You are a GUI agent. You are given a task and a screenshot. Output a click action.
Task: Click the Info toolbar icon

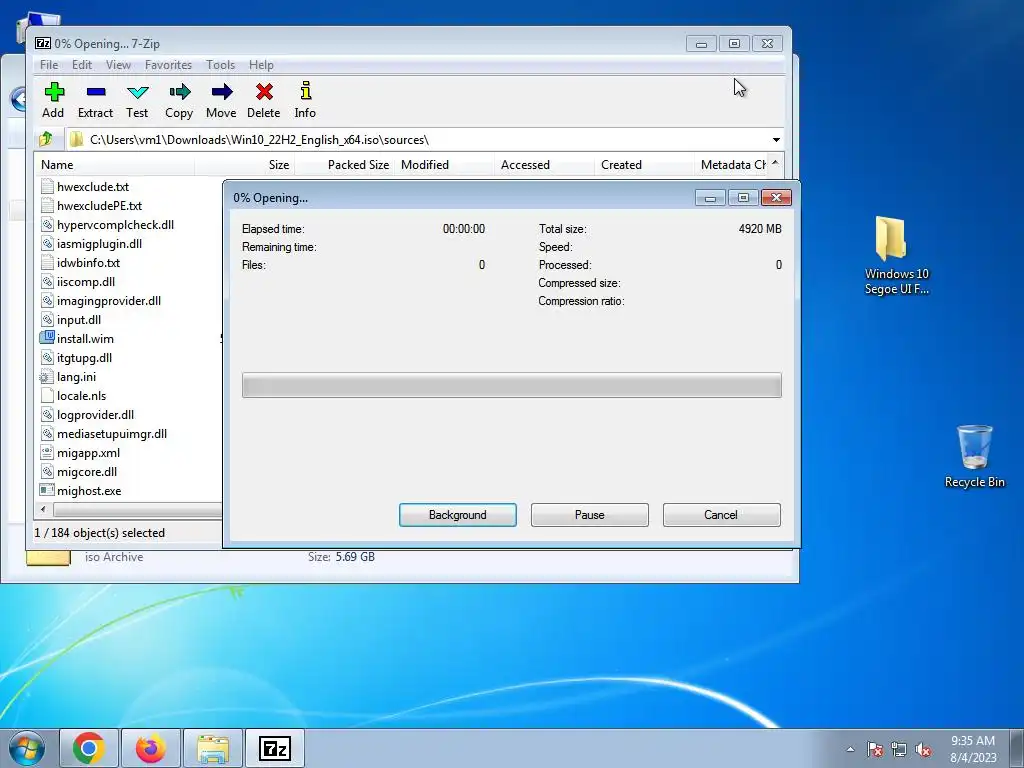(x=305, y=91)
